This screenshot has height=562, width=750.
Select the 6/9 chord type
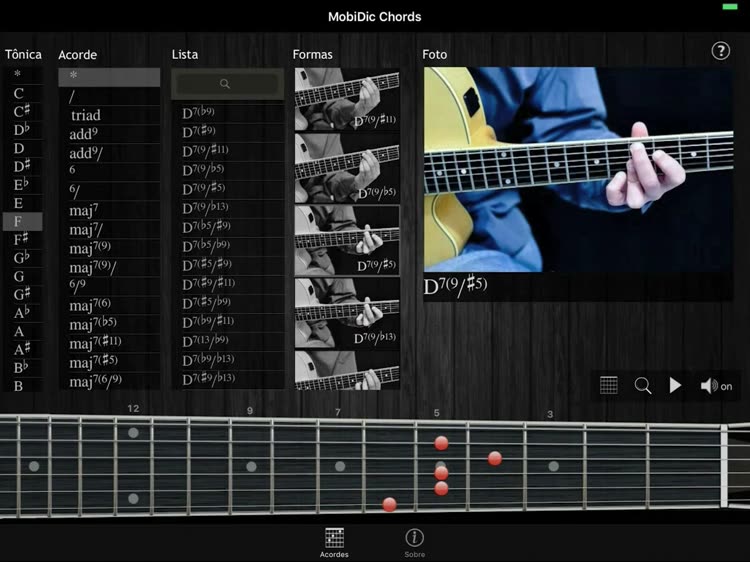pyautogui.click(x=109, y=286)
